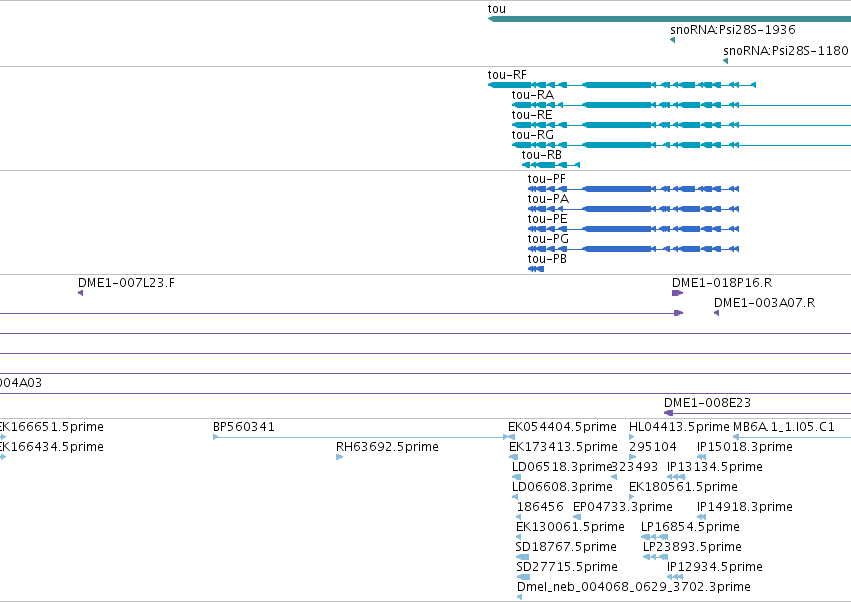Click the EK166651.5prime label

pos(52,427)
